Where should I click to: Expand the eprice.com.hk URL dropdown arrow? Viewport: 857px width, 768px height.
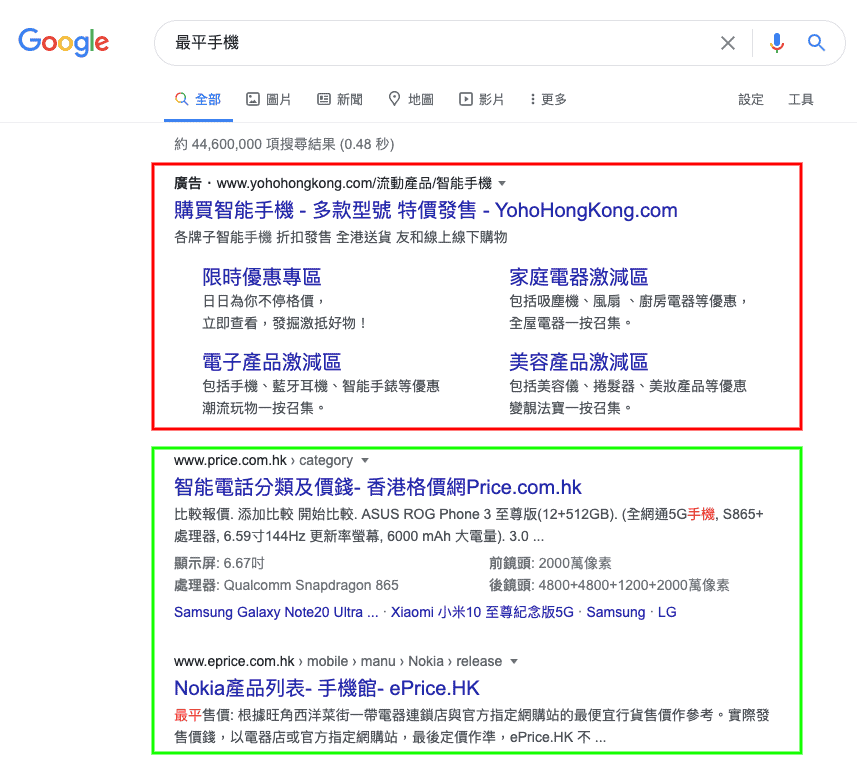tap(514, 662)
